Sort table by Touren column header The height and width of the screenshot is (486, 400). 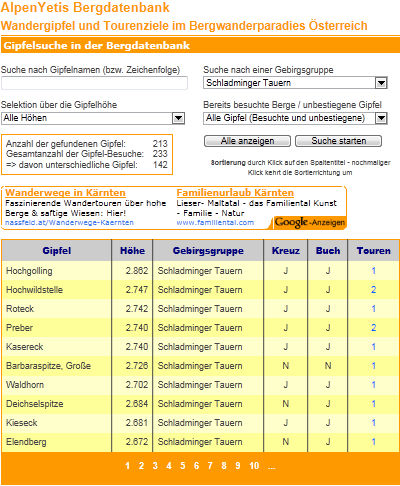(373, 251)
